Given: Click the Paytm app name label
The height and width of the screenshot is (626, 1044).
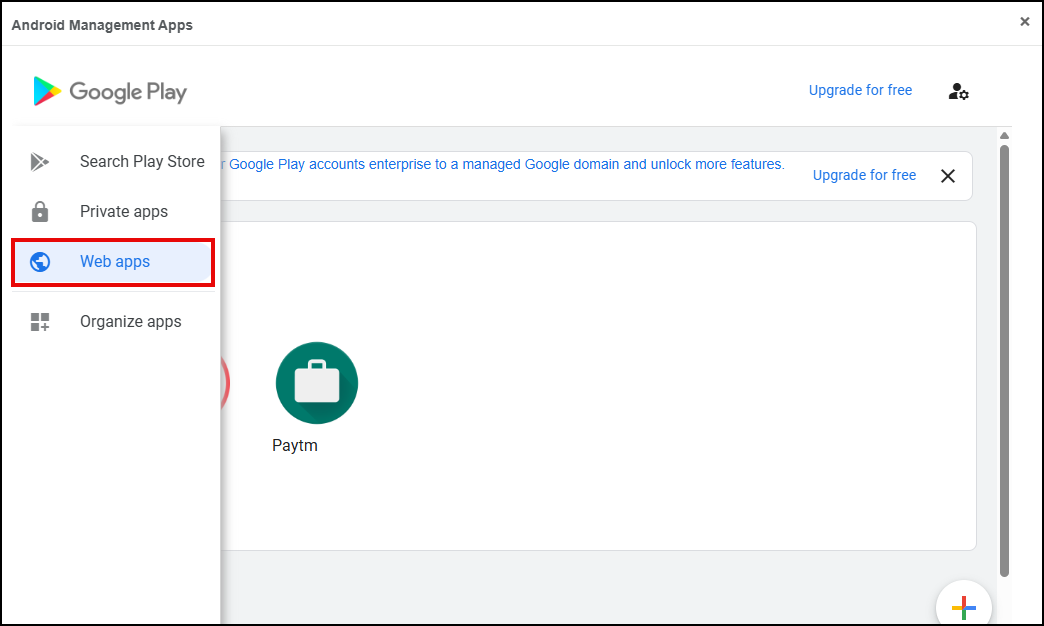Looking at the screenshot, I should point(295,446).
